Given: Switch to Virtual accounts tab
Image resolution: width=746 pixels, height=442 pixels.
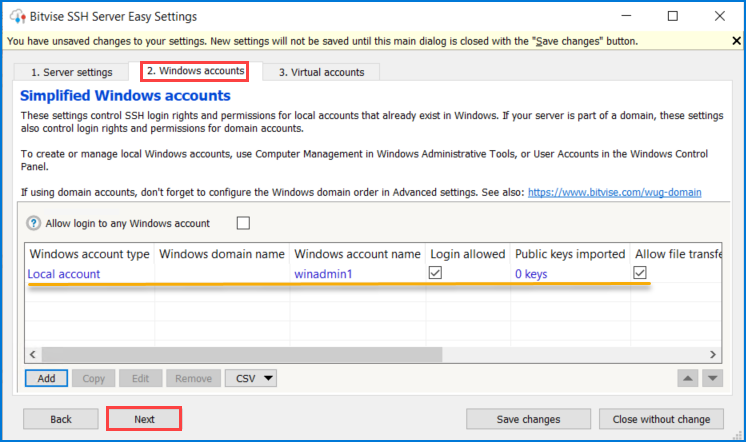Looking at the screenshot, I should click(321, 72).
